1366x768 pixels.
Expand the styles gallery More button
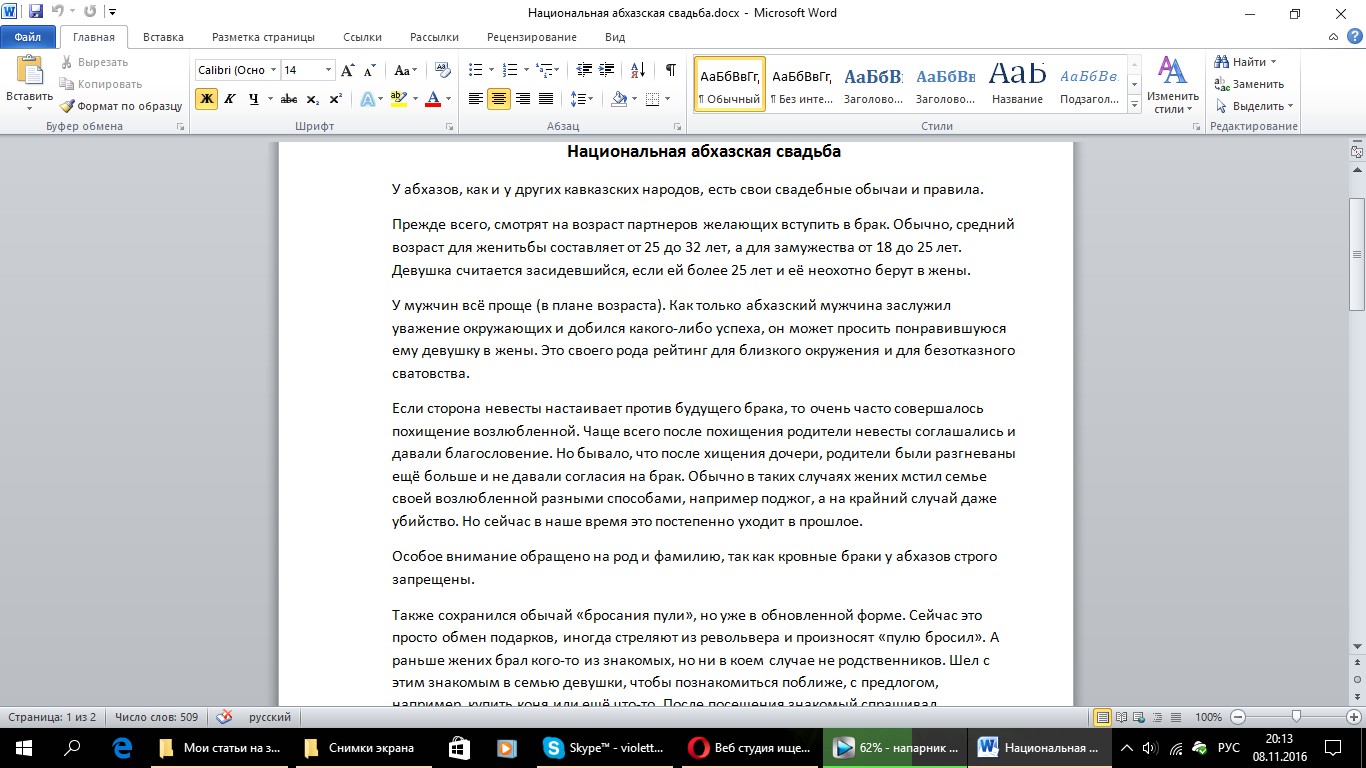click(x=1134, y=104)
